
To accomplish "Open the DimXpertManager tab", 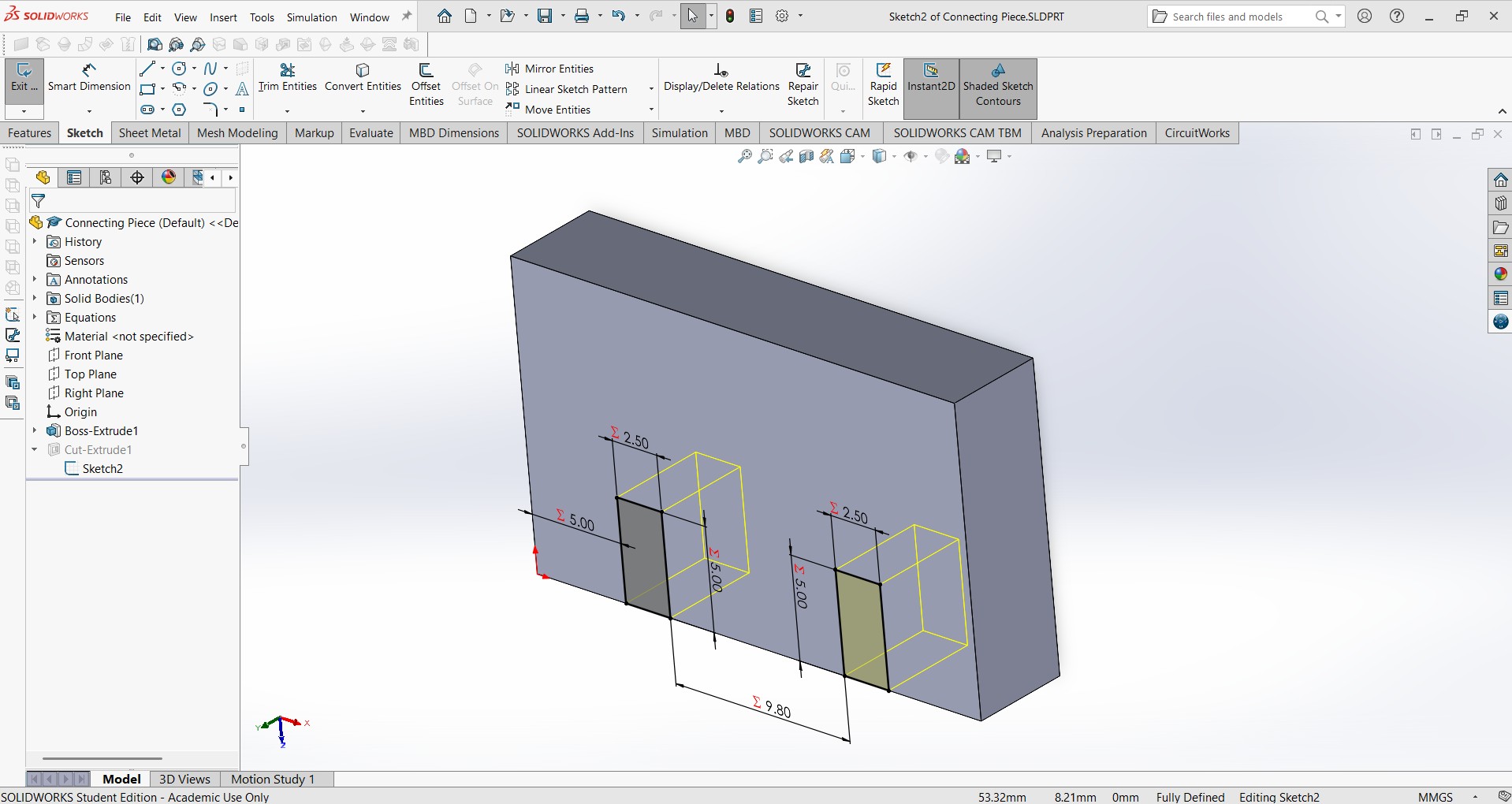I will (137, 177).
